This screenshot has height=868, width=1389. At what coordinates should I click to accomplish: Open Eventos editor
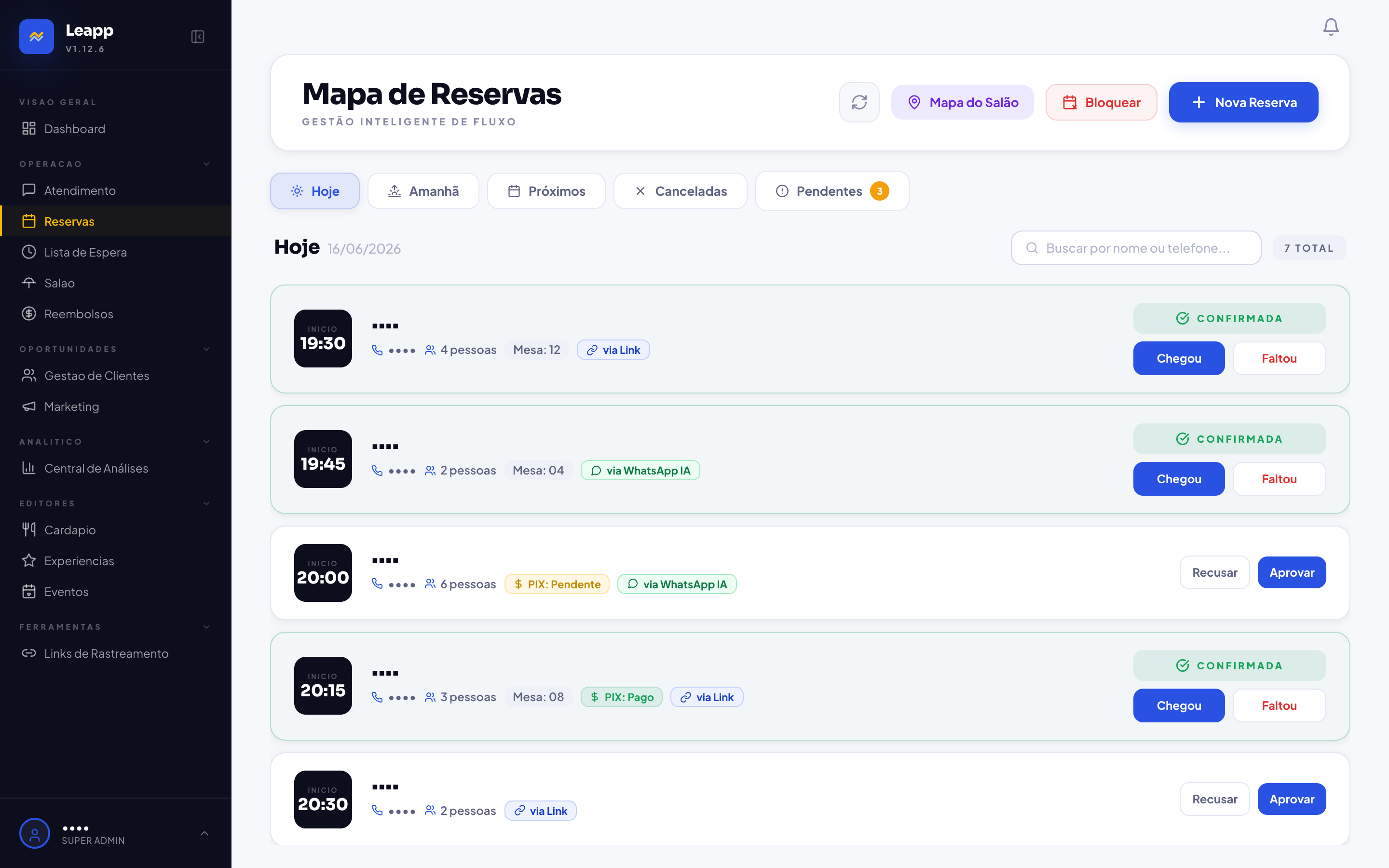tap(115, 592)
